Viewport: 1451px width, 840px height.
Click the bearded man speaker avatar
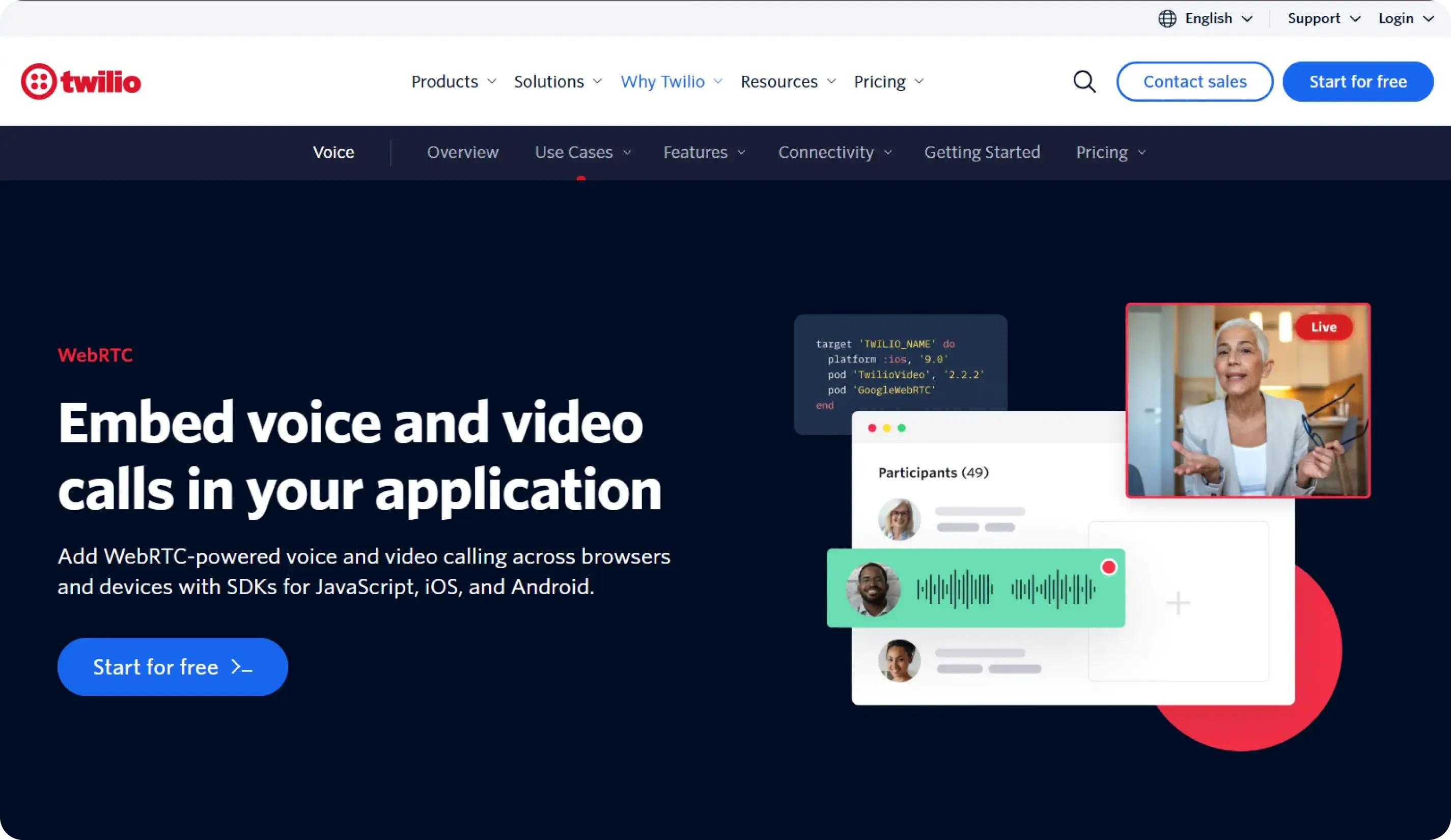click(x=873, y=590)
